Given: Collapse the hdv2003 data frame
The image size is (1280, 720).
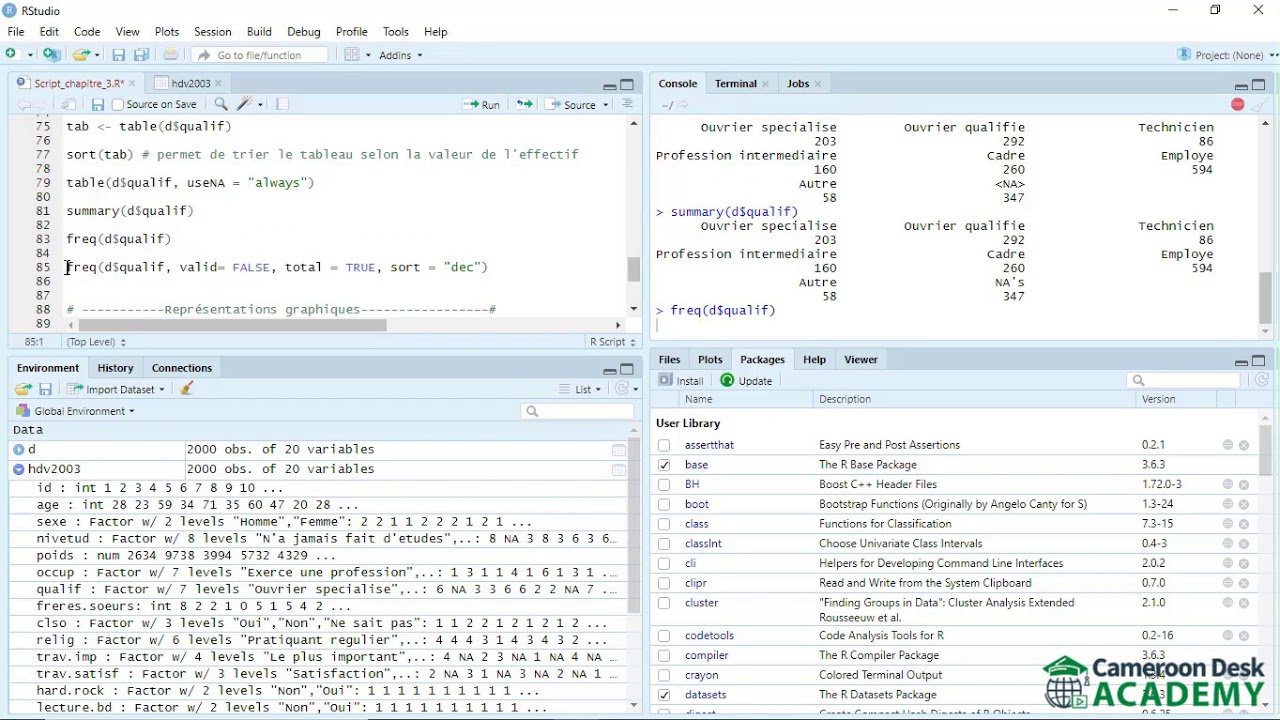Looking at the screenshot, I should (x=19, y=469).
